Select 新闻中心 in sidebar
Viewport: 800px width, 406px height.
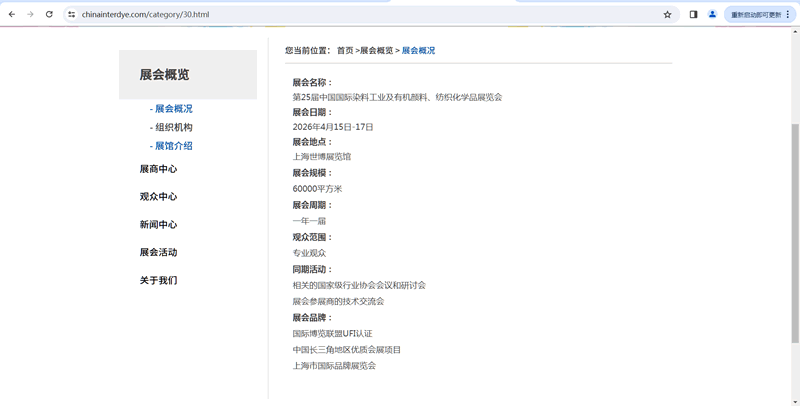(158, 225)
